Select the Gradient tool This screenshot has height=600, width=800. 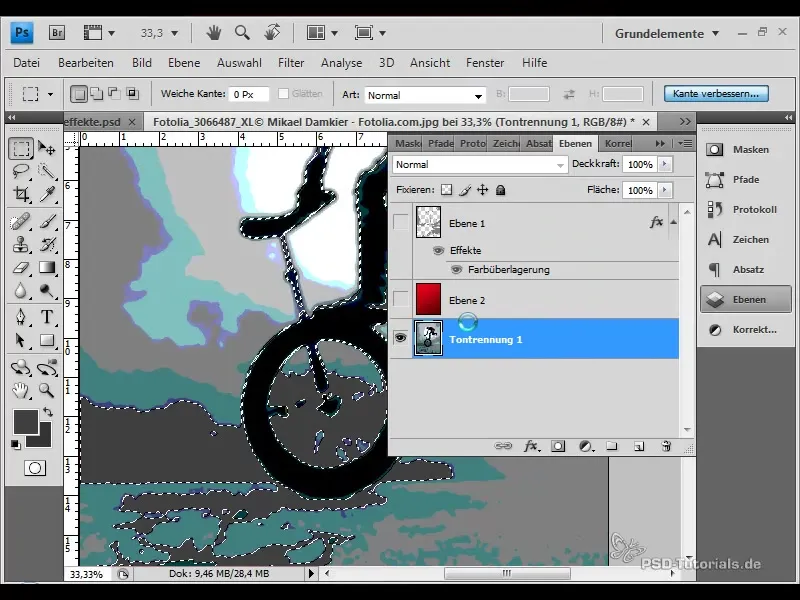[x=46, y=267]
